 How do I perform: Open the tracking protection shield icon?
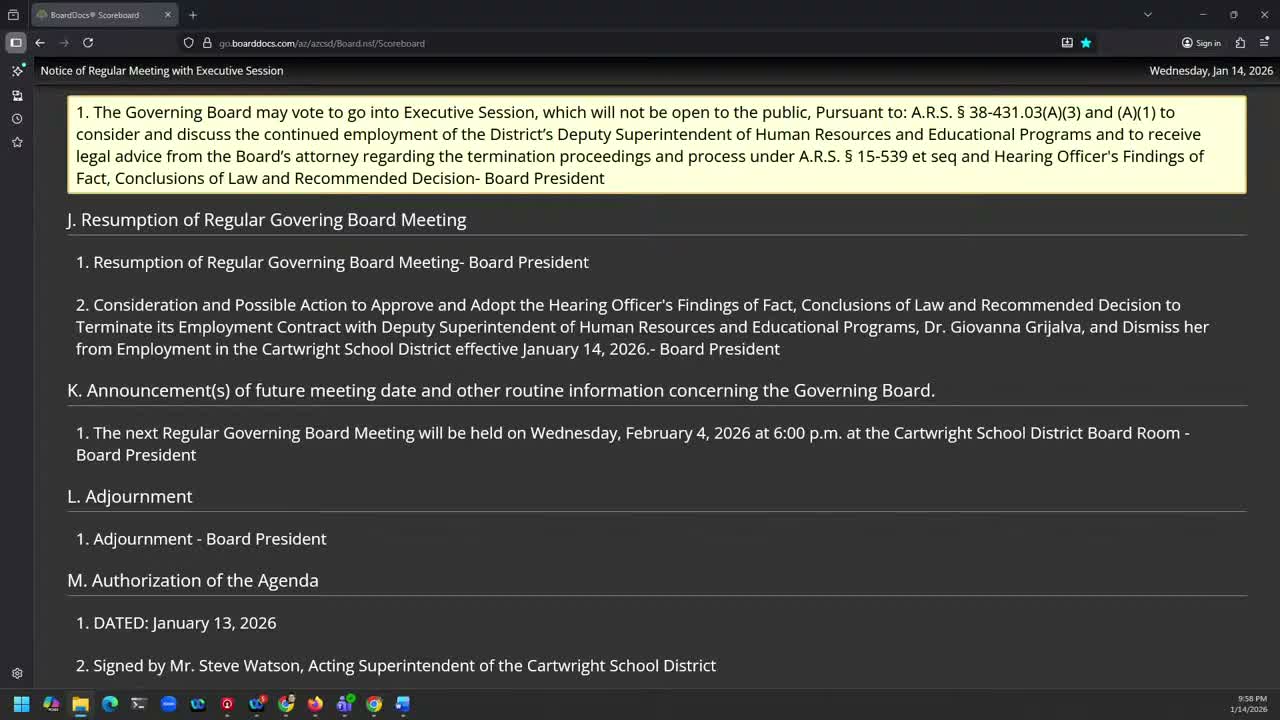(188, 43)
